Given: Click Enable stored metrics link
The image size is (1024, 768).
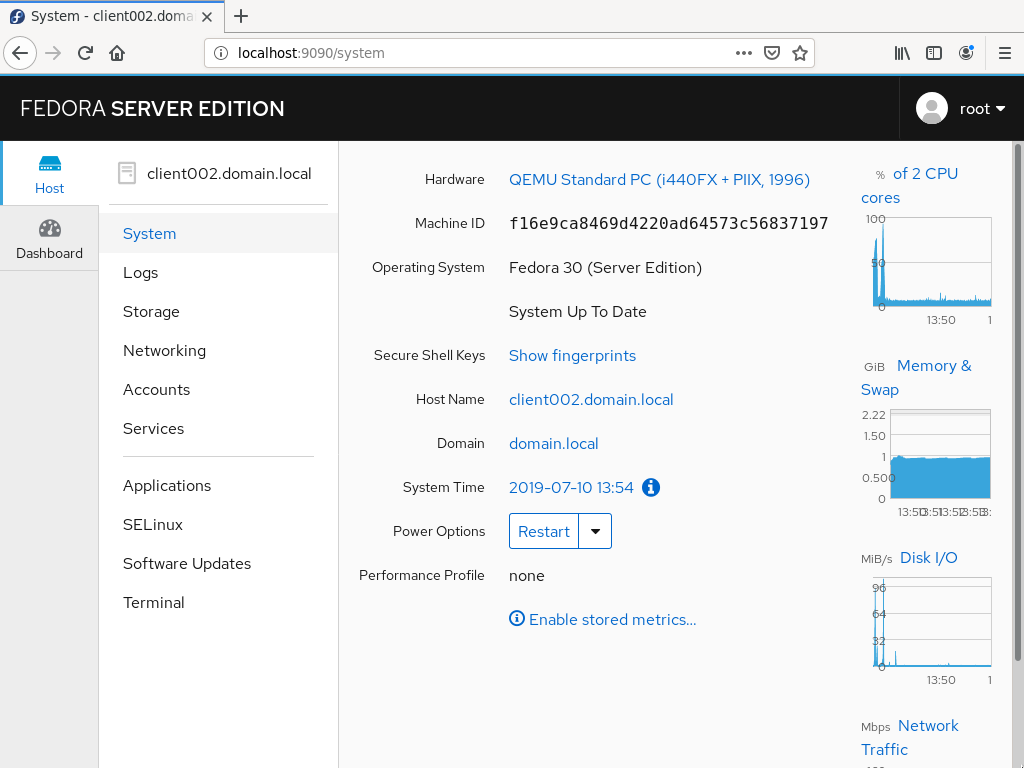Looking at the screenshot, I should [613, 619].
